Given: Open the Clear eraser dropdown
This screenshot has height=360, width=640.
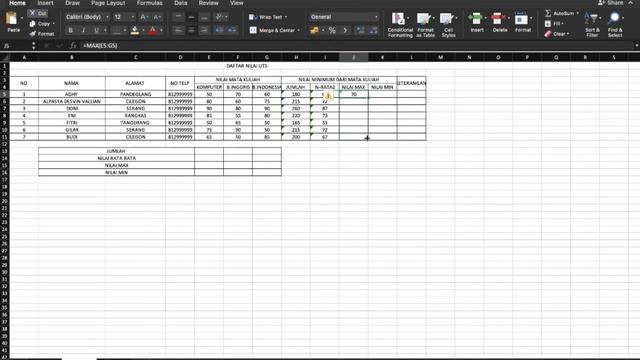Looking at the screenshot, I should click(557, 34).
